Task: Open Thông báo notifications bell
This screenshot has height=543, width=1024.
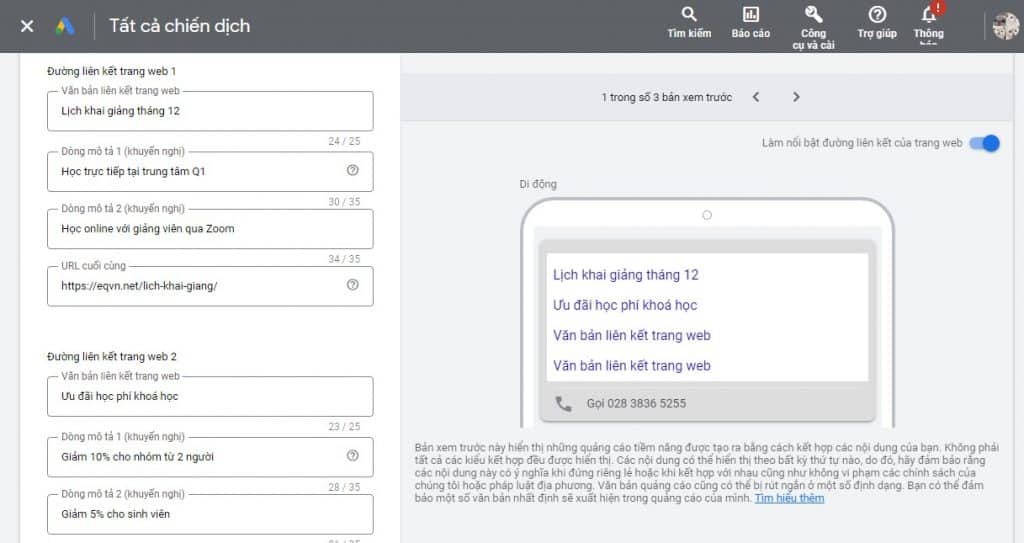Action: point(929,23)
